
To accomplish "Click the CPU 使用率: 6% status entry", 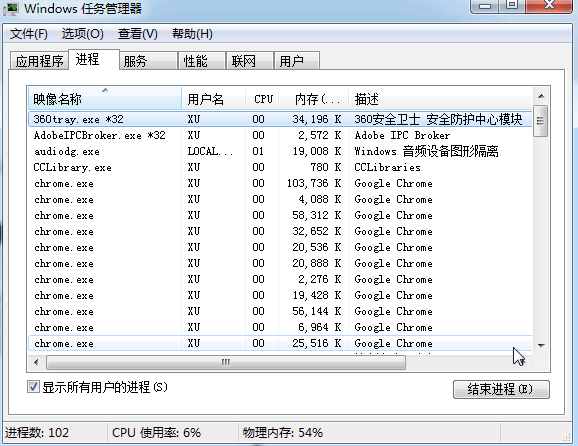I will (156, 432).
